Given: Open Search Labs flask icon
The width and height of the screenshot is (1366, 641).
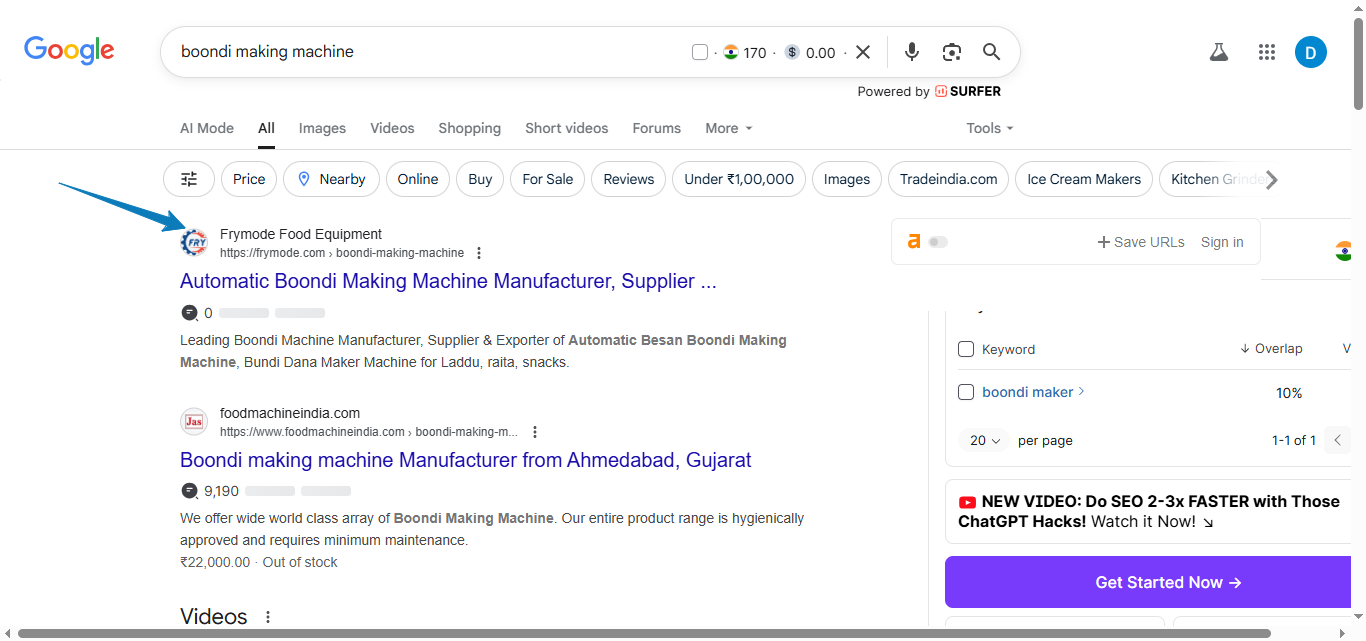Looking at the screenshot, I should 1218,52.
